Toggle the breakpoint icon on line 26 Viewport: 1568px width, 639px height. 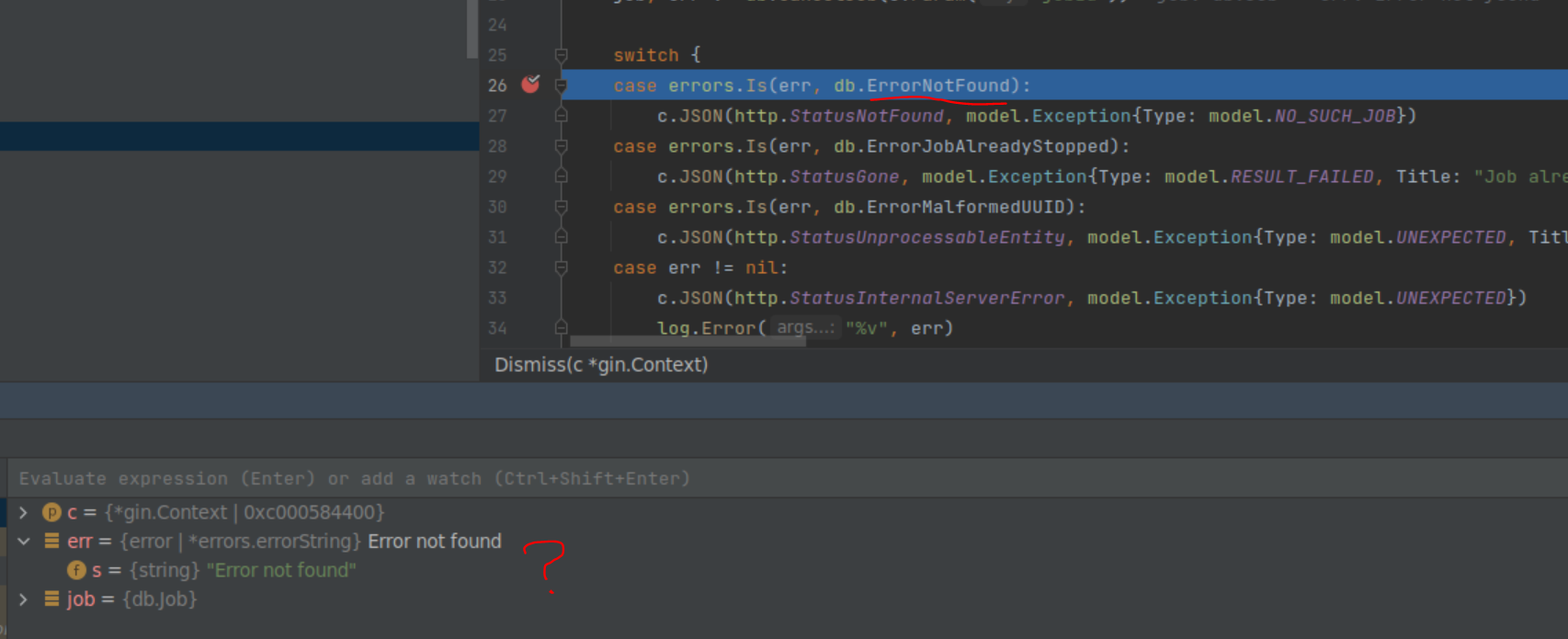click(530, 85)
